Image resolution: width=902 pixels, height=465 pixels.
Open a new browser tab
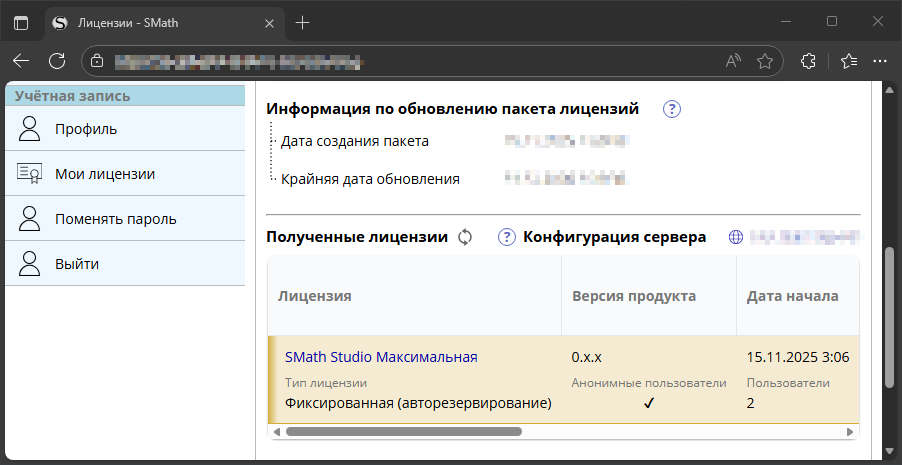(302, 23)
